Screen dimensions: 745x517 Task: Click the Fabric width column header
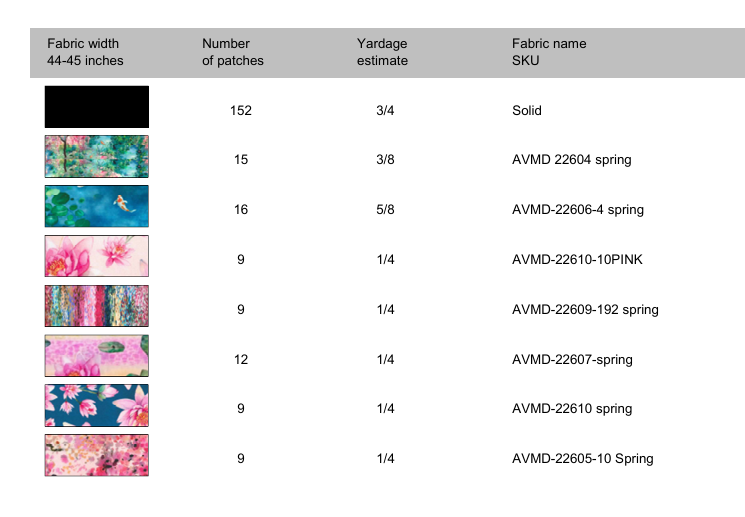(x=85, y=52)
